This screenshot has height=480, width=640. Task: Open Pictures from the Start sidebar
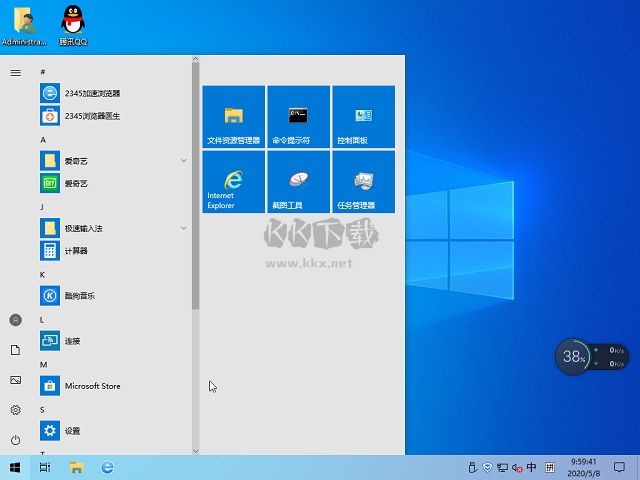click(x=16, y=380)
